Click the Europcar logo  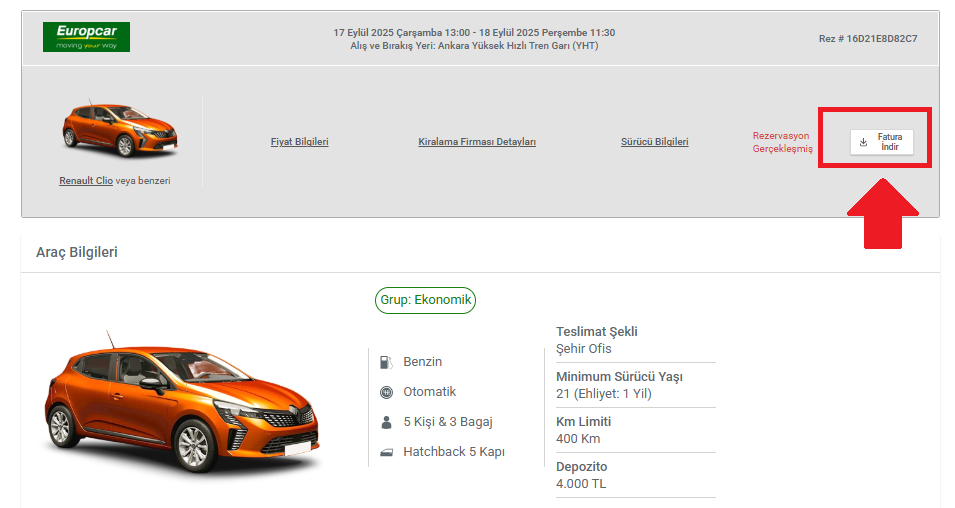click(86, 37)
